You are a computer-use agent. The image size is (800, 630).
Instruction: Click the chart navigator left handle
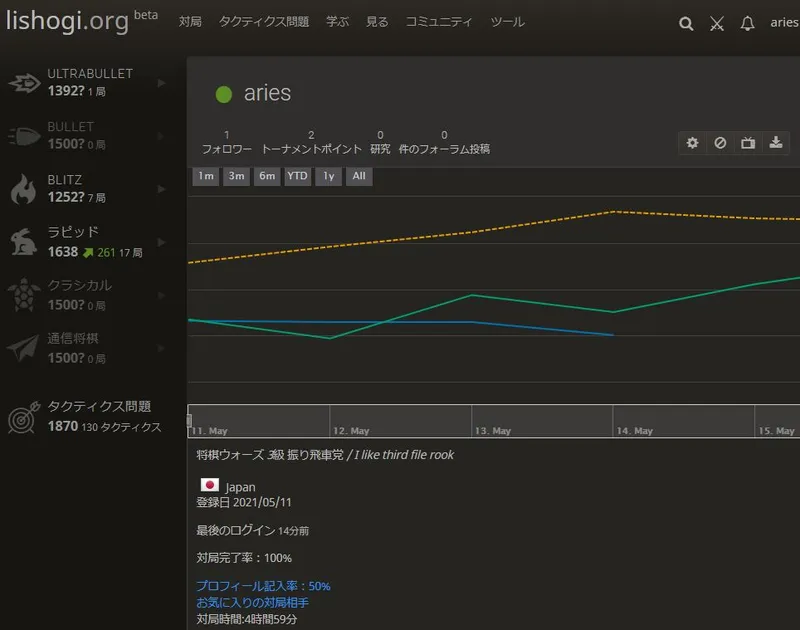[189, 421]
